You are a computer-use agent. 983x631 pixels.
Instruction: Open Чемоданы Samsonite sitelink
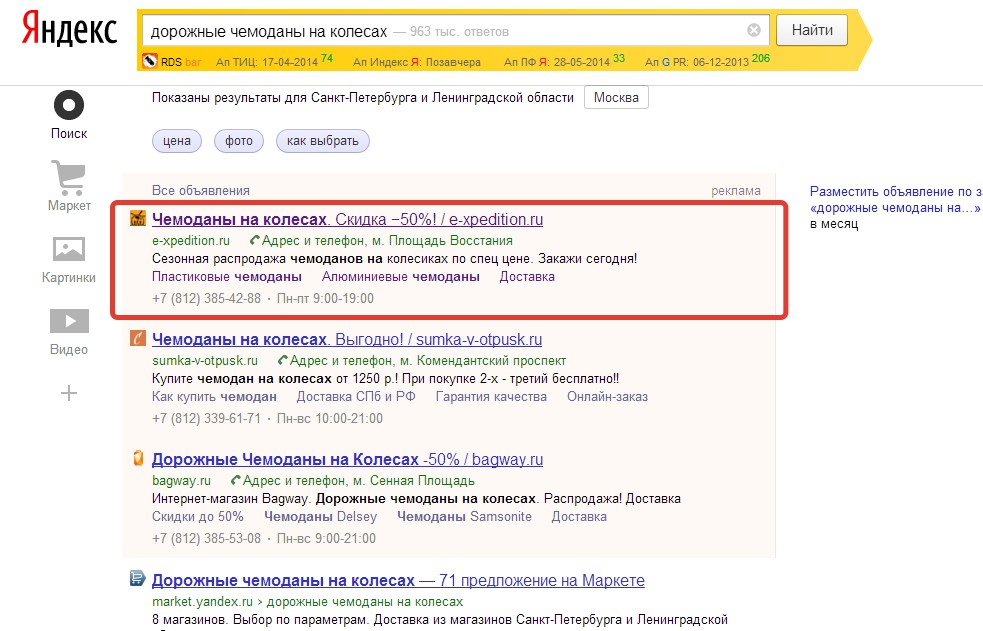click(x=464, y=516)
